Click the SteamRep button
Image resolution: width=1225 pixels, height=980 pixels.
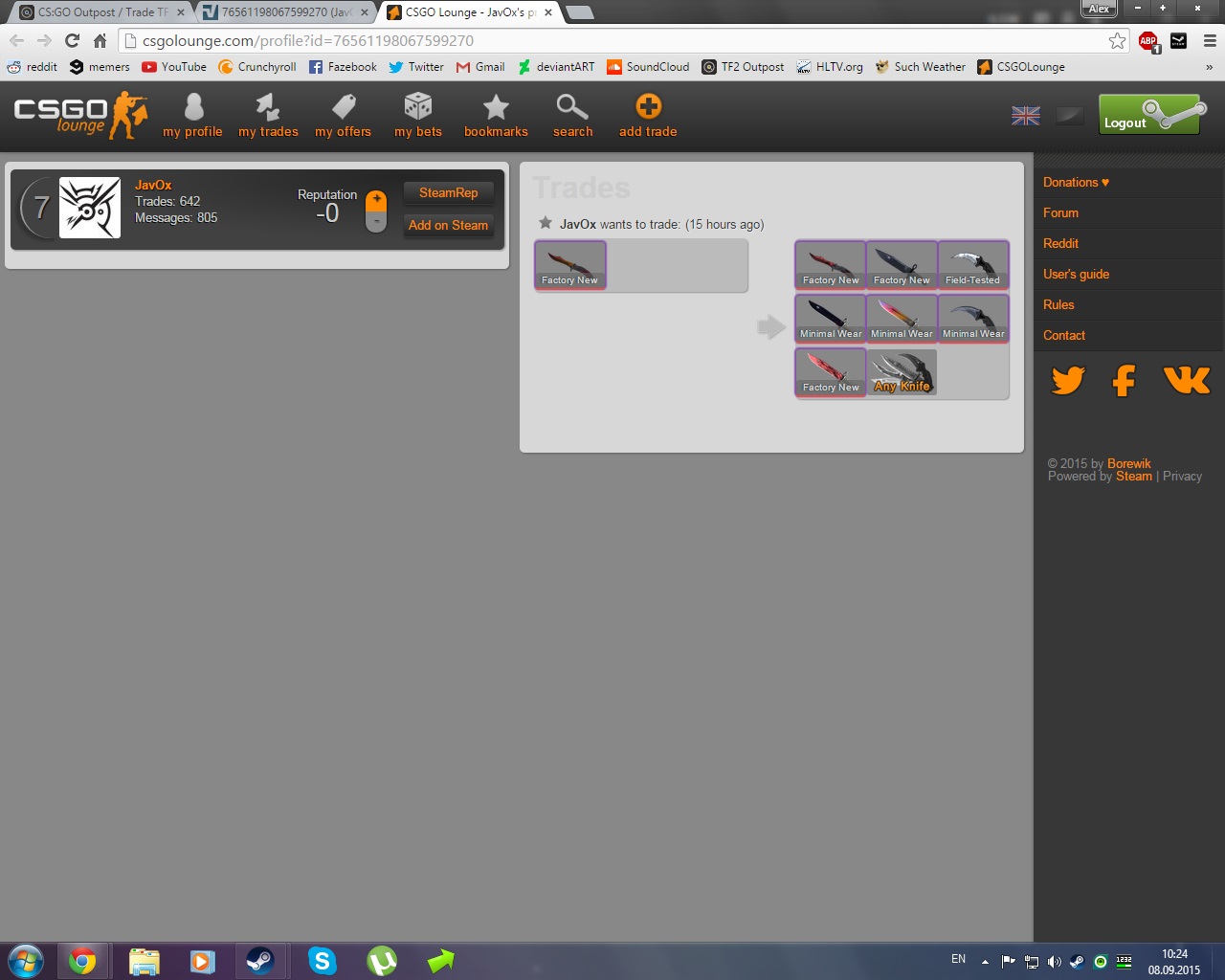coord(448,192)
